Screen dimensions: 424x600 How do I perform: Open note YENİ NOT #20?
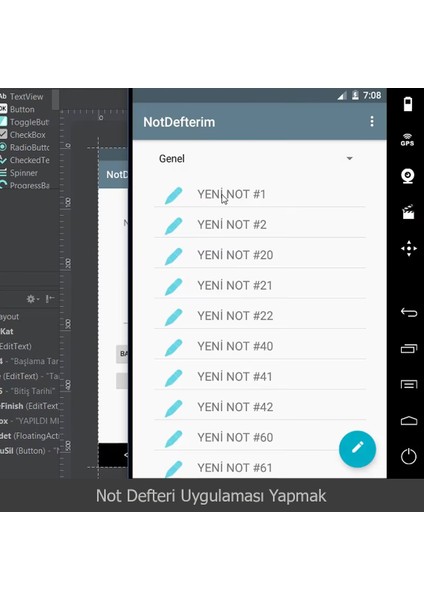click(260, 255)
